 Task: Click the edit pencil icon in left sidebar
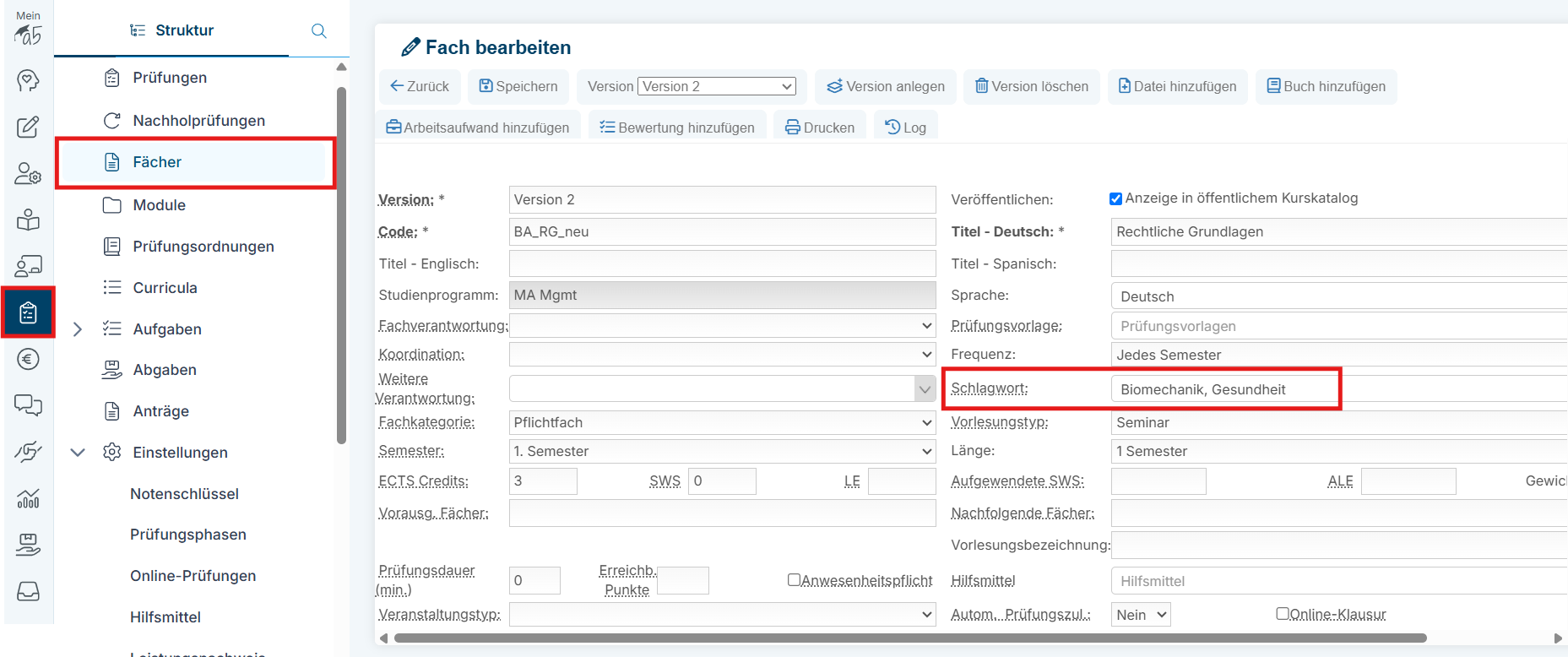click(28, 127)
